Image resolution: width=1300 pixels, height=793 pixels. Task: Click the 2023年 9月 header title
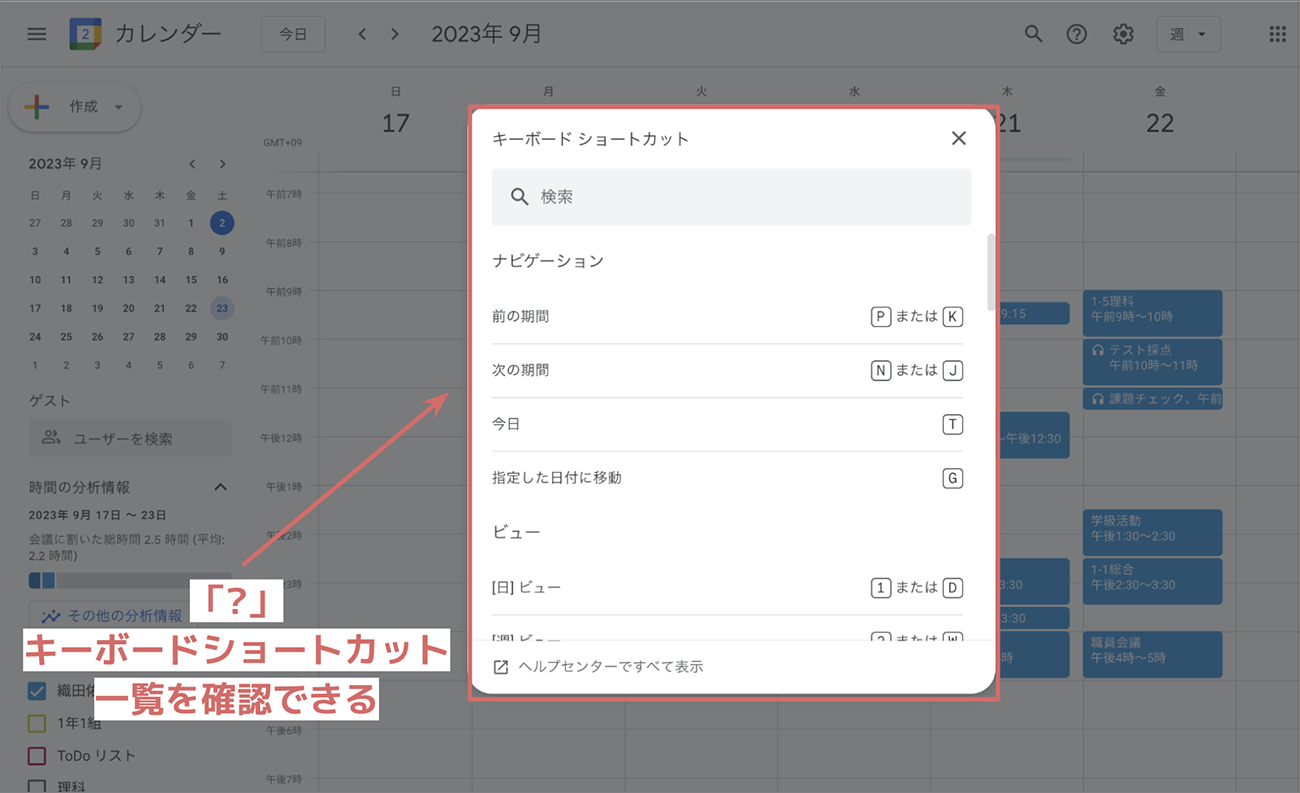click(x=487, y=34)
